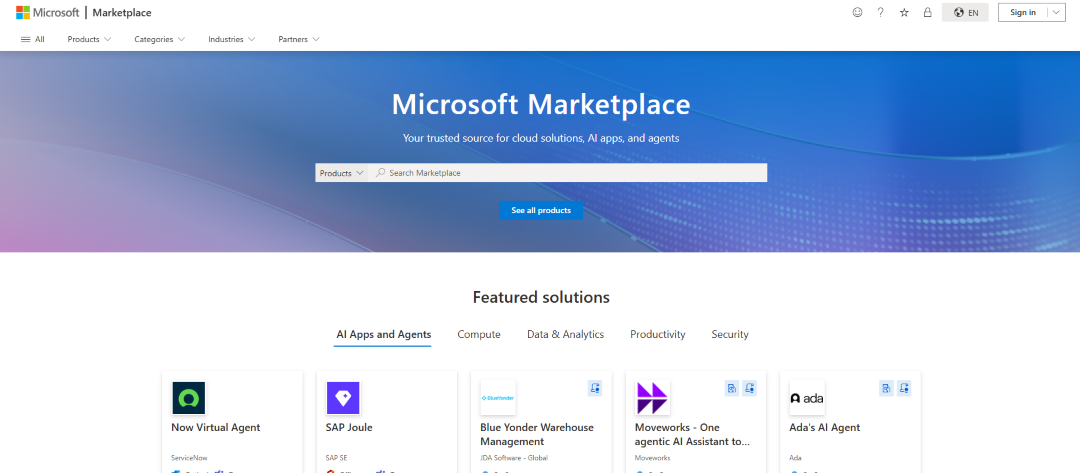The height and width of the screenshot is (473, 1080).
Task: Click the SAP Joule logo
Action: point(343,398)
